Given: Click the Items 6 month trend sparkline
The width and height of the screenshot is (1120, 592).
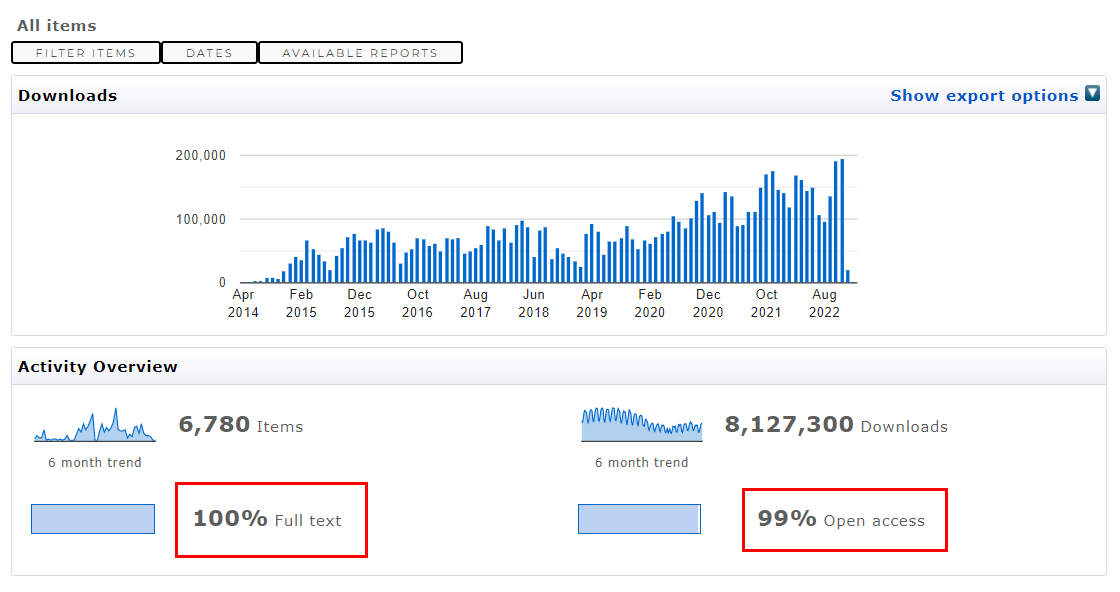Looking at the screenshot, I should (x=95, y=426).
